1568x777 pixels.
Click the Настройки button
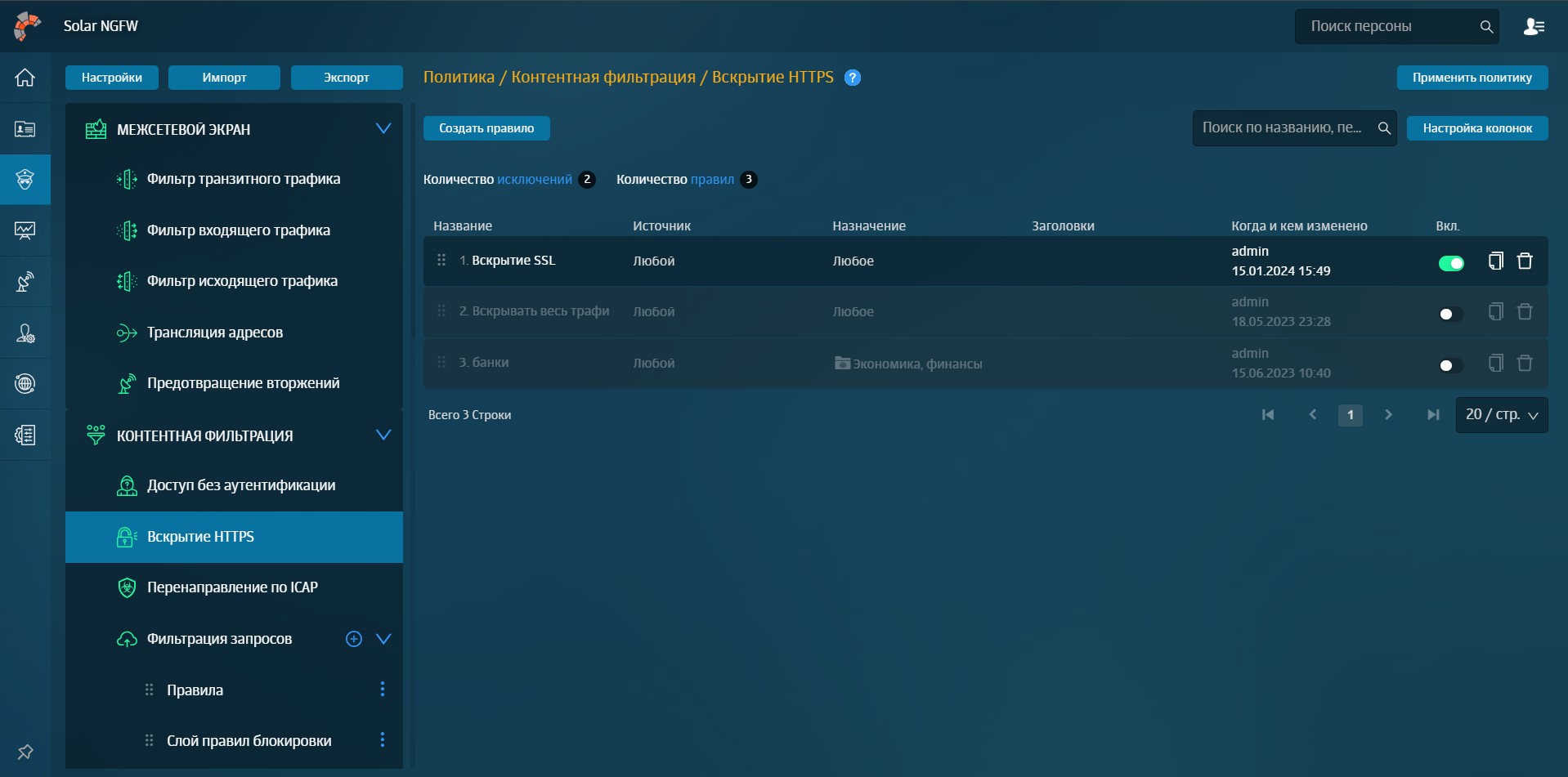click(112, 78)
